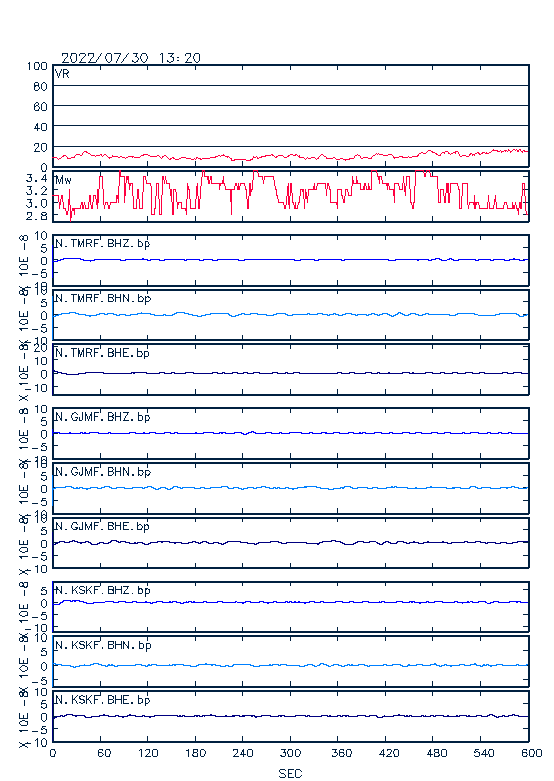Screen dimensions: 554x781
Task: Click the Mw panel label
Action: (x=63, y=180)
